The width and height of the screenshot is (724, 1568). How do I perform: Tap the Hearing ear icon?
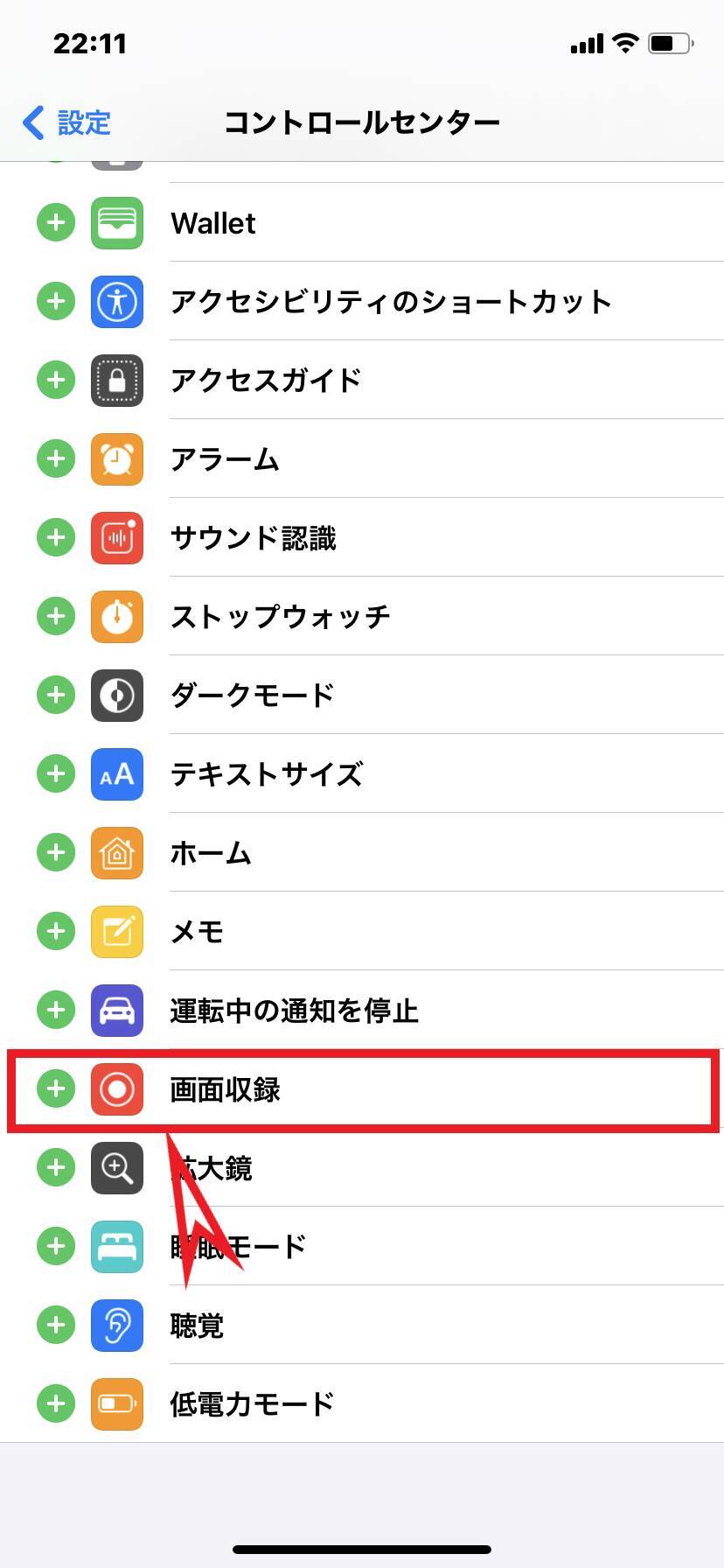[117, 1326]
